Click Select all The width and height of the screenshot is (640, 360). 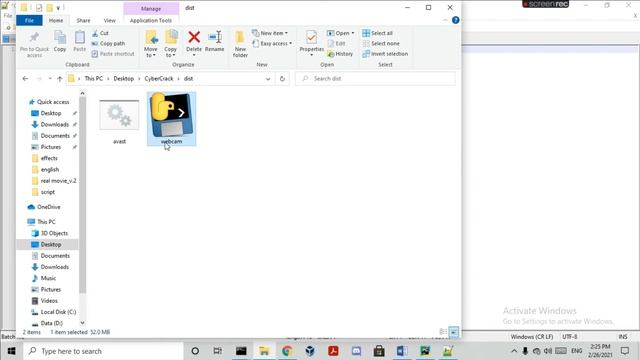(378, 33)
